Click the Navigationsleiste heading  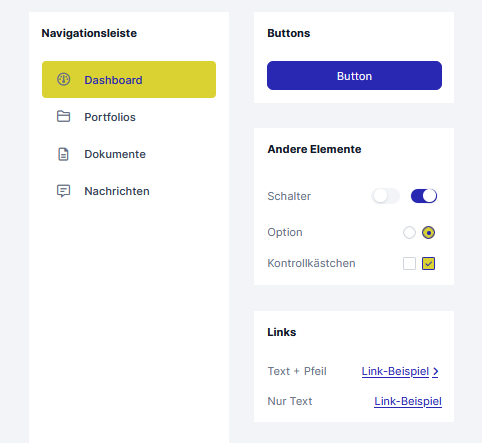(89, 33)
